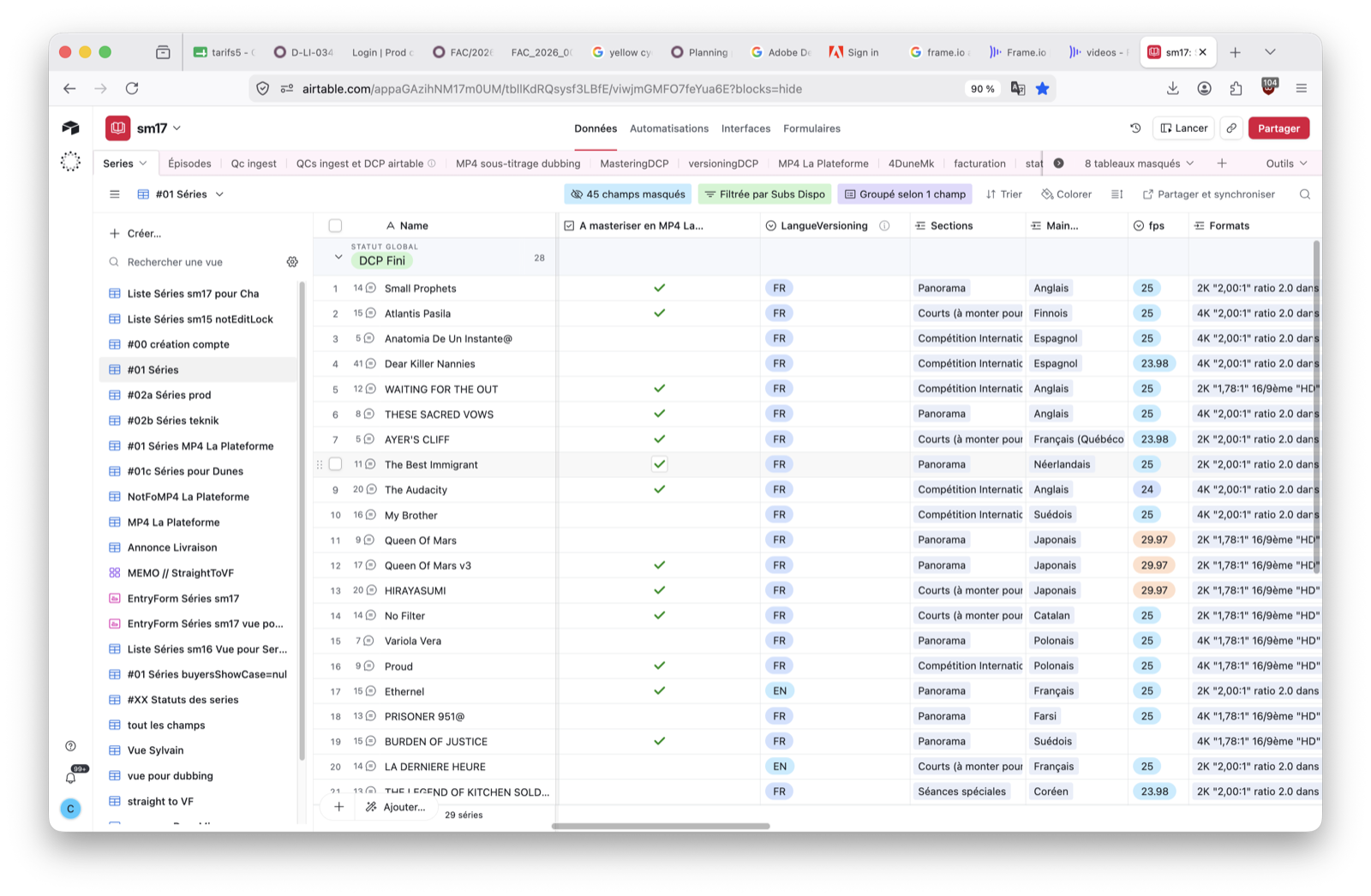Open browser downloads icon
The height and width of the screenshot is (896, 1371).
1173,88
